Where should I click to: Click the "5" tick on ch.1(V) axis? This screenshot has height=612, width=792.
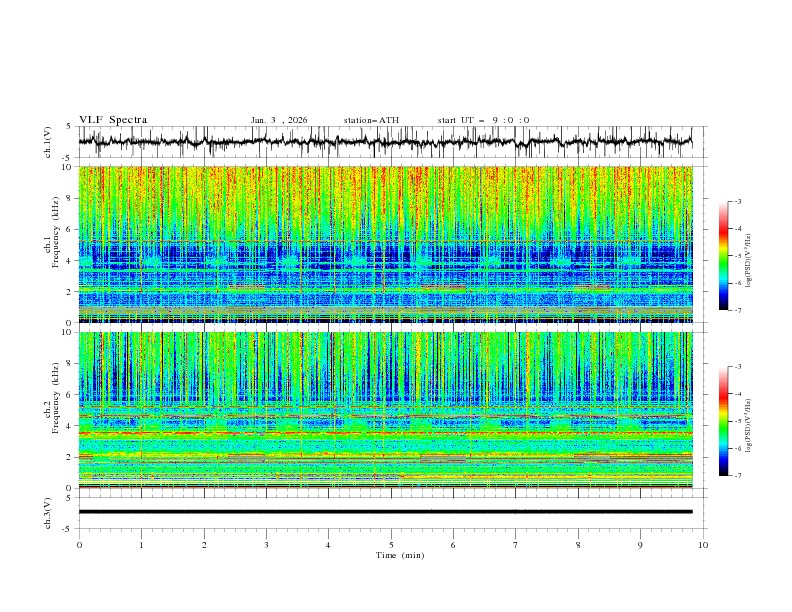(x=69, y=127)
